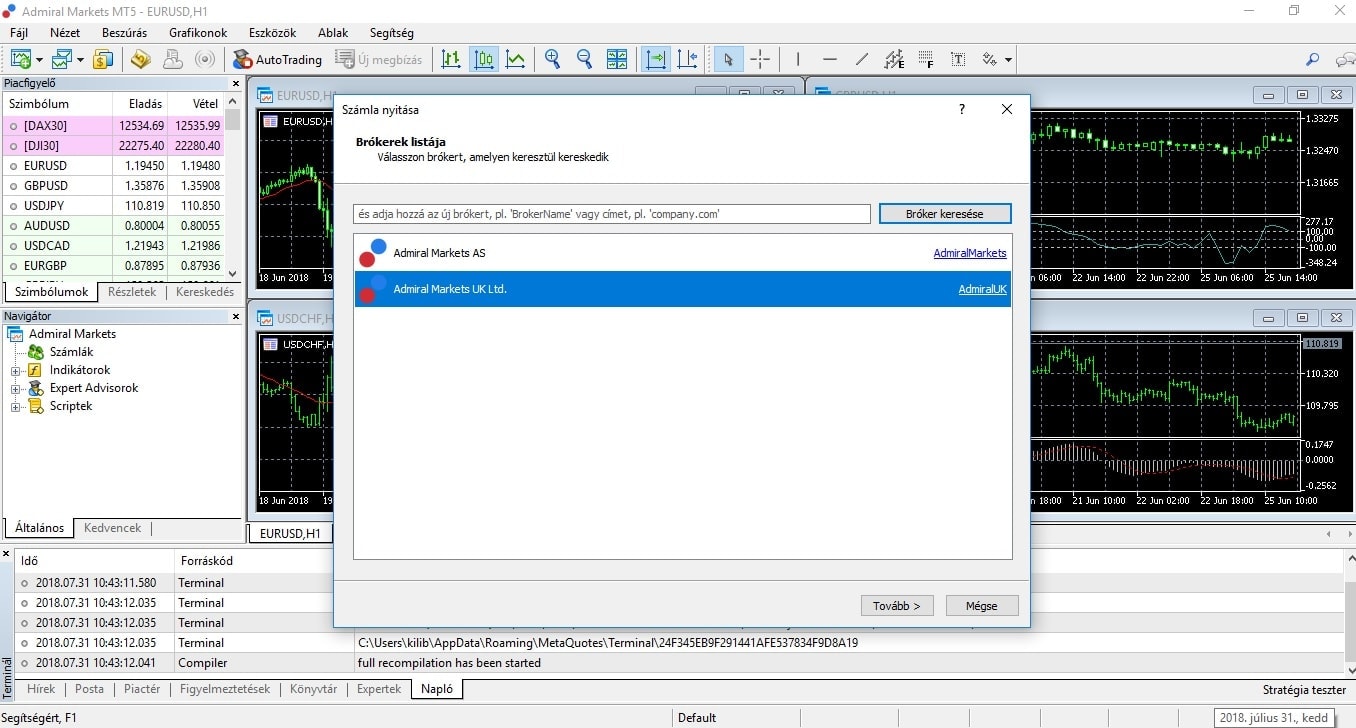The width and height of the screenshot is (1356, 728).
Task: Select Admiral Markets root in Navigator
Action: (72, 334)
